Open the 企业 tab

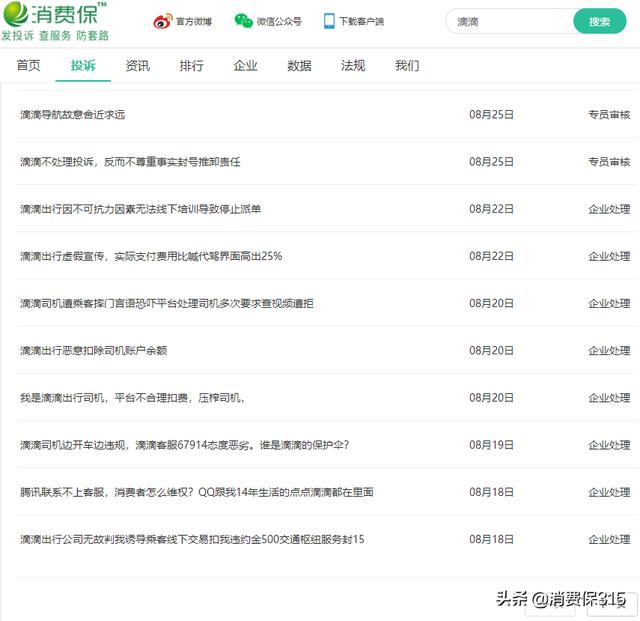point(245,65)
